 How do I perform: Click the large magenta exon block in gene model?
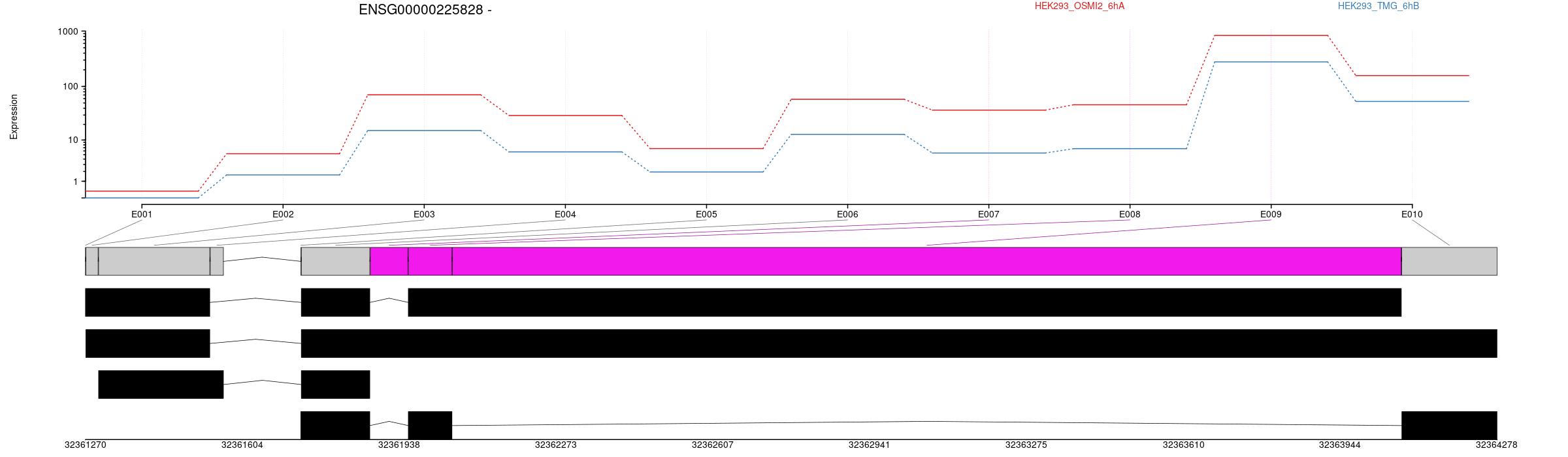(926, 261)
